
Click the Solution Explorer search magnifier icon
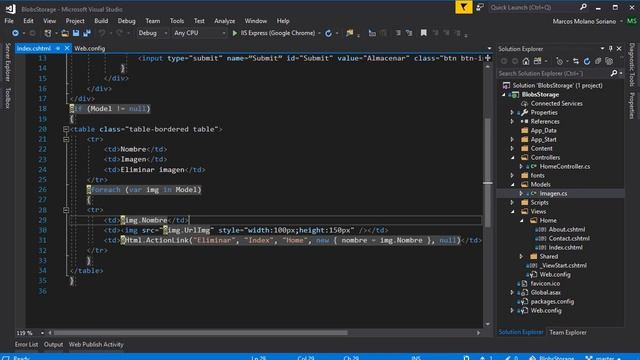pyautogui.click(x=613, y=73)
